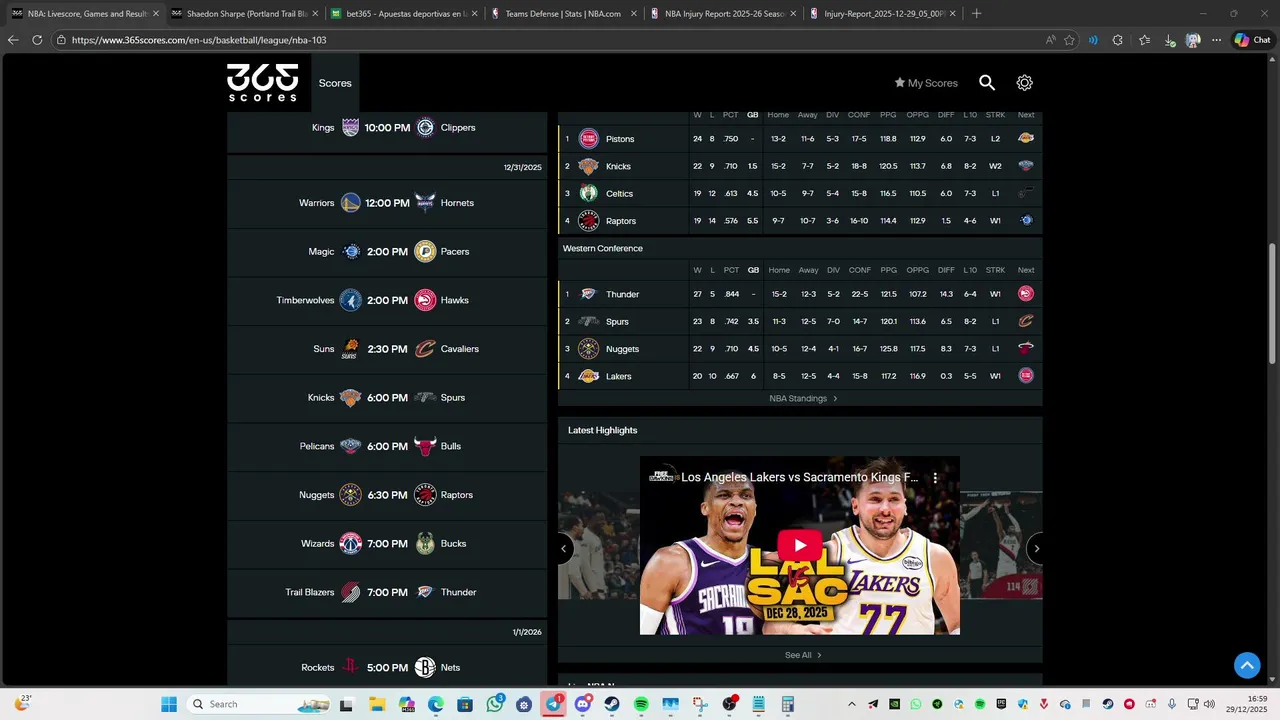
Task: Open the highlight video's three-dot menu
Action: (936, 478)
